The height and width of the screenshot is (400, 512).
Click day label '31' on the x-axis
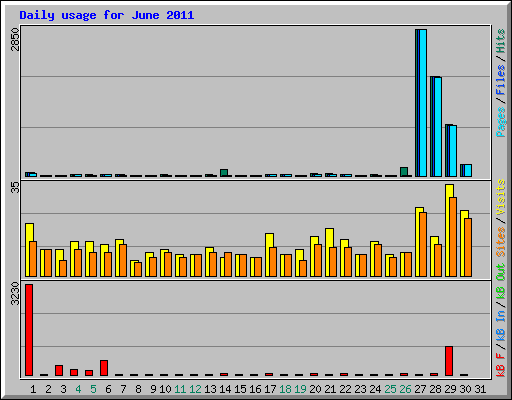(x=480, y=389)
